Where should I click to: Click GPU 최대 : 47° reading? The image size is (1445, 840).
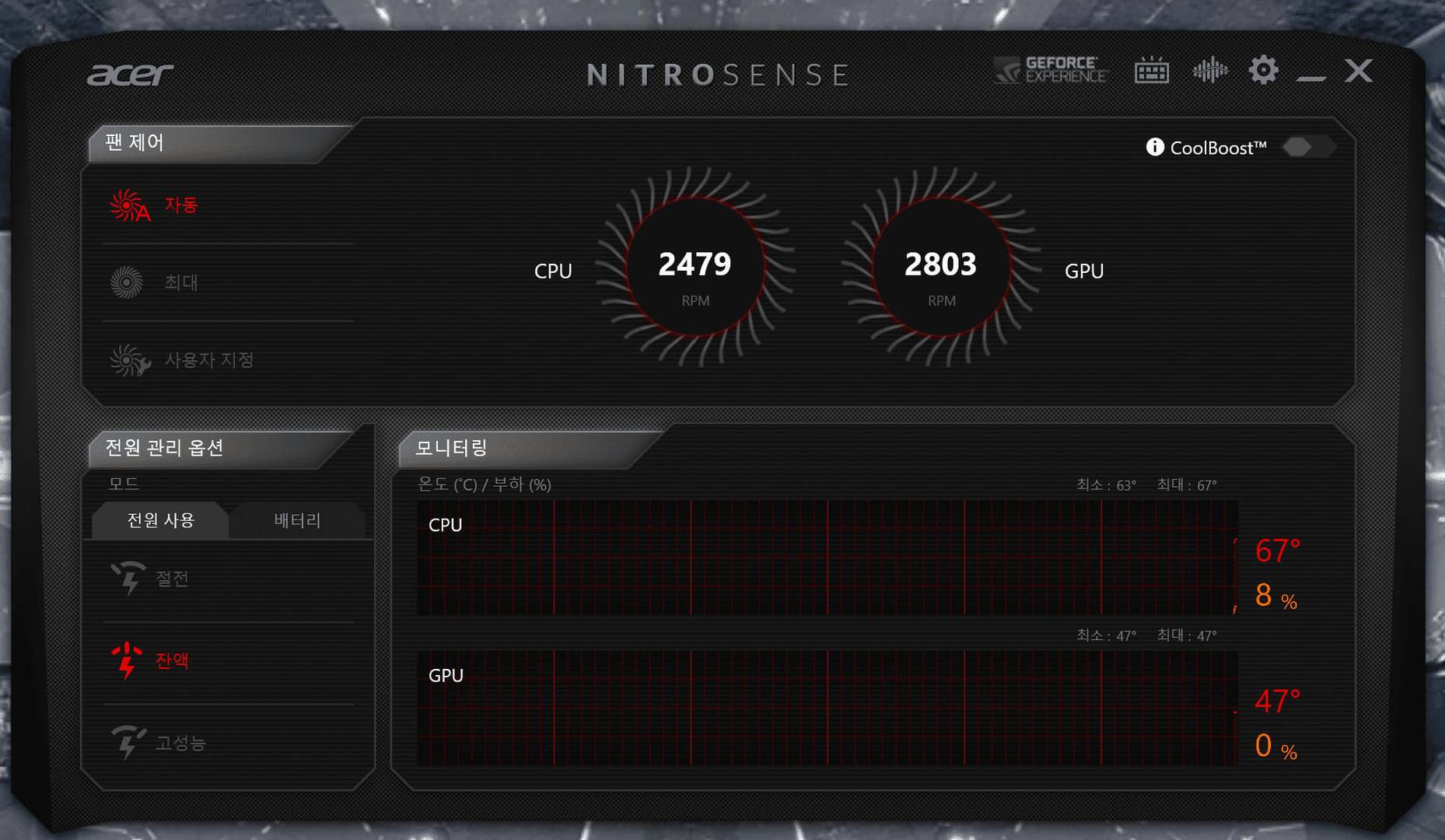click(x=1187, y=635)
